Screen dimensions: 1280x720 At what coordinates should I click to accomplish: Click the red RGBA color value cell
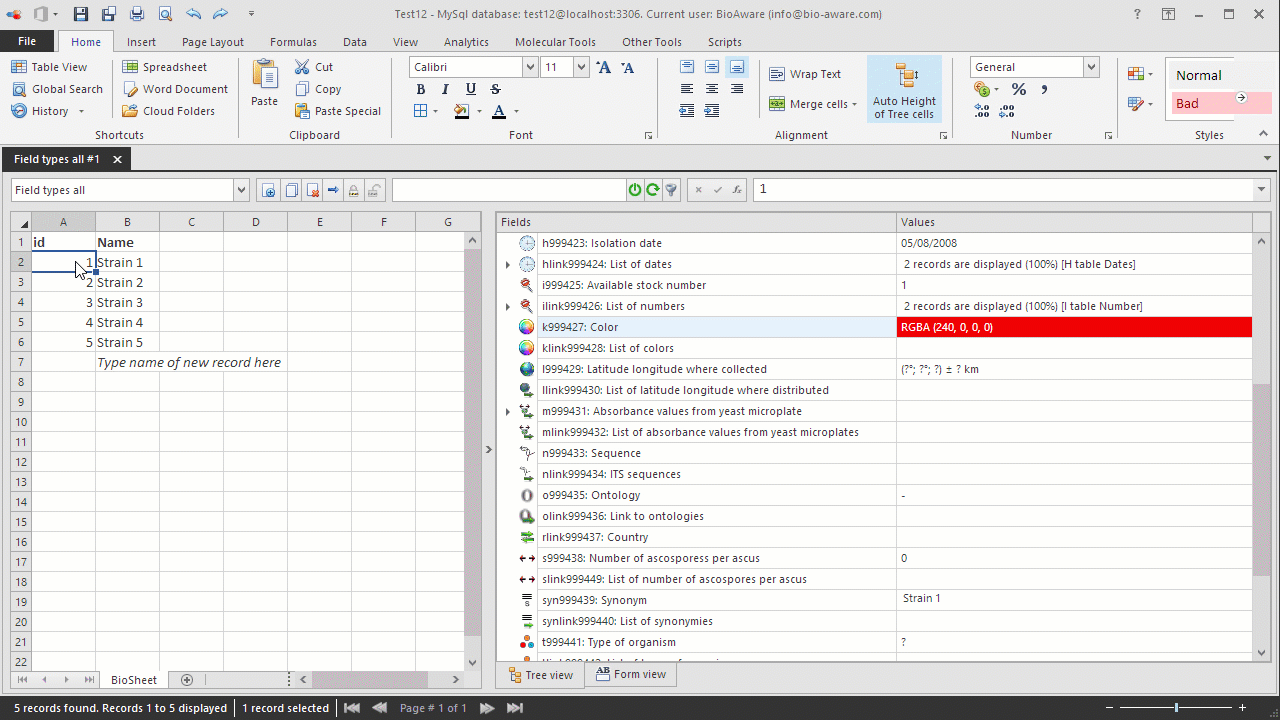coord(1074,327)
